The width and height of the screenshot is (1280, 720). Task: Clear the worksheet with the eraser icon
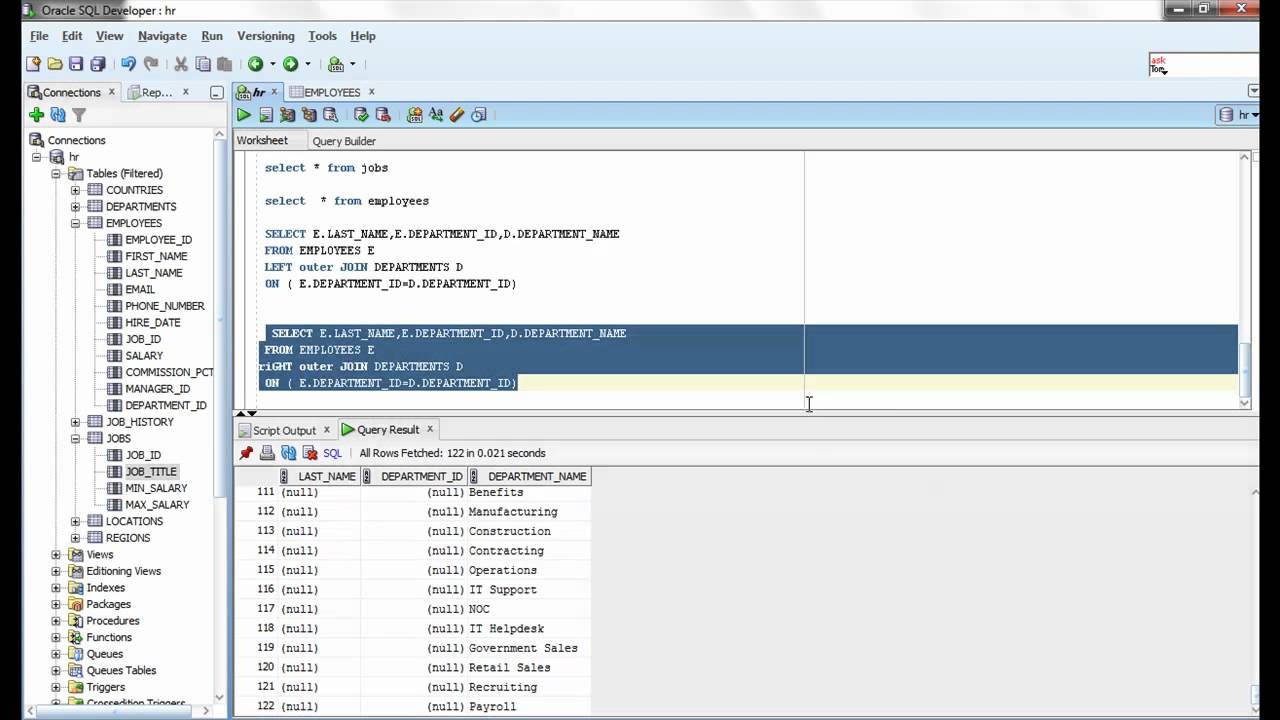pos(457,115)
